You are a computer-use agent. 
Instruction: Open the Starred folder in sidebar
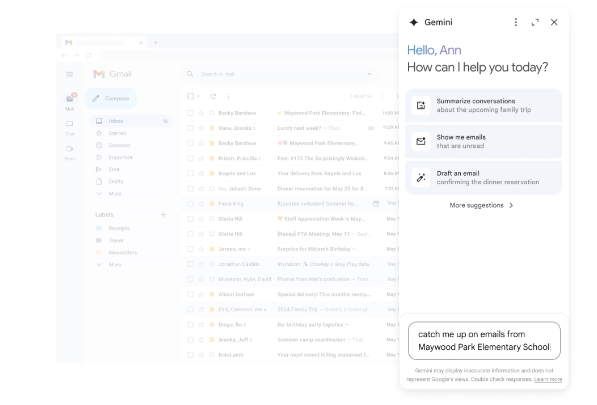(111, 133)
